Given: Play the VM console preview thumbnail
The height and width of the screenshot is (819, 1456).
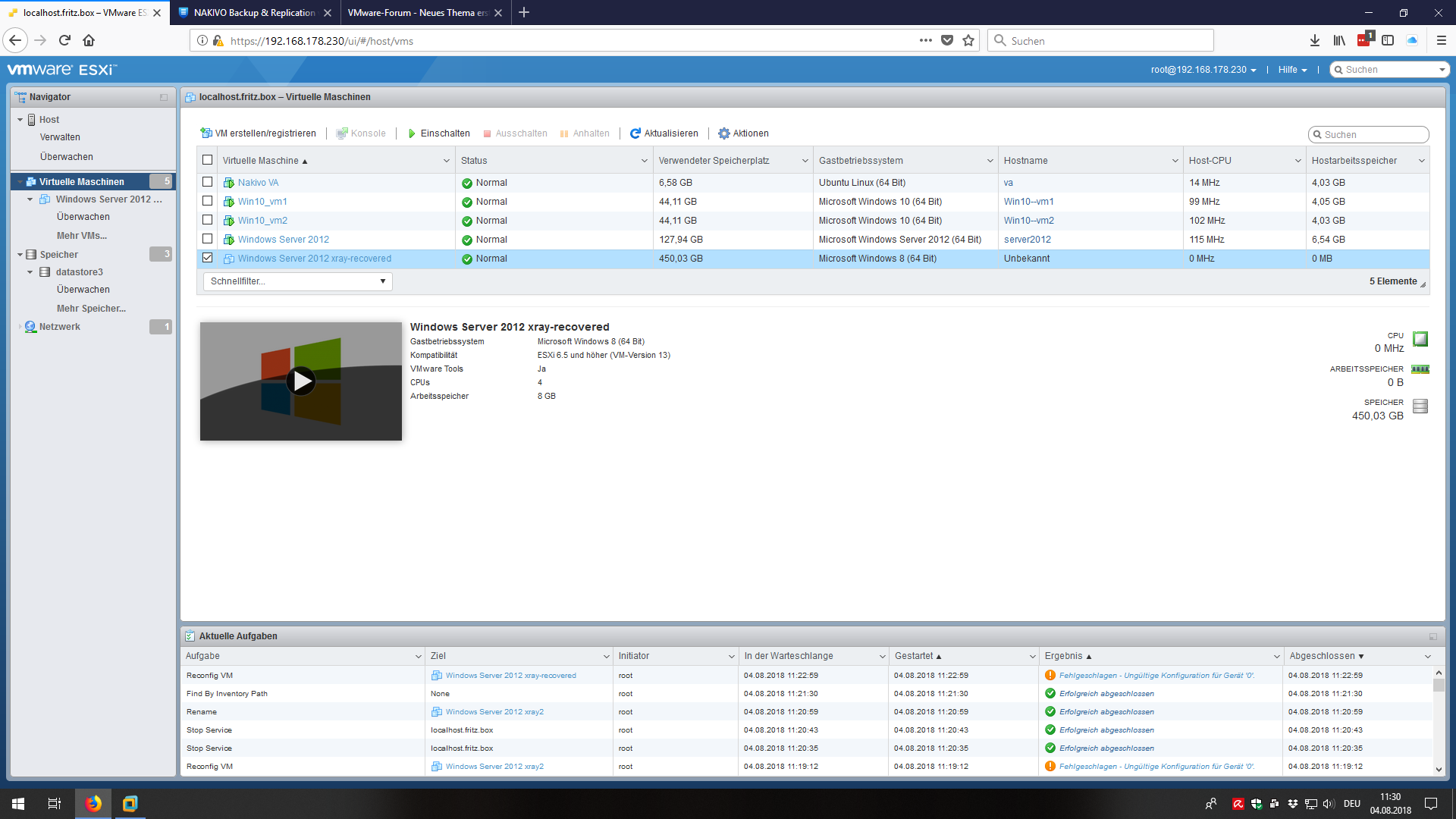Looking at the screenshot, I should click(301, 381).
